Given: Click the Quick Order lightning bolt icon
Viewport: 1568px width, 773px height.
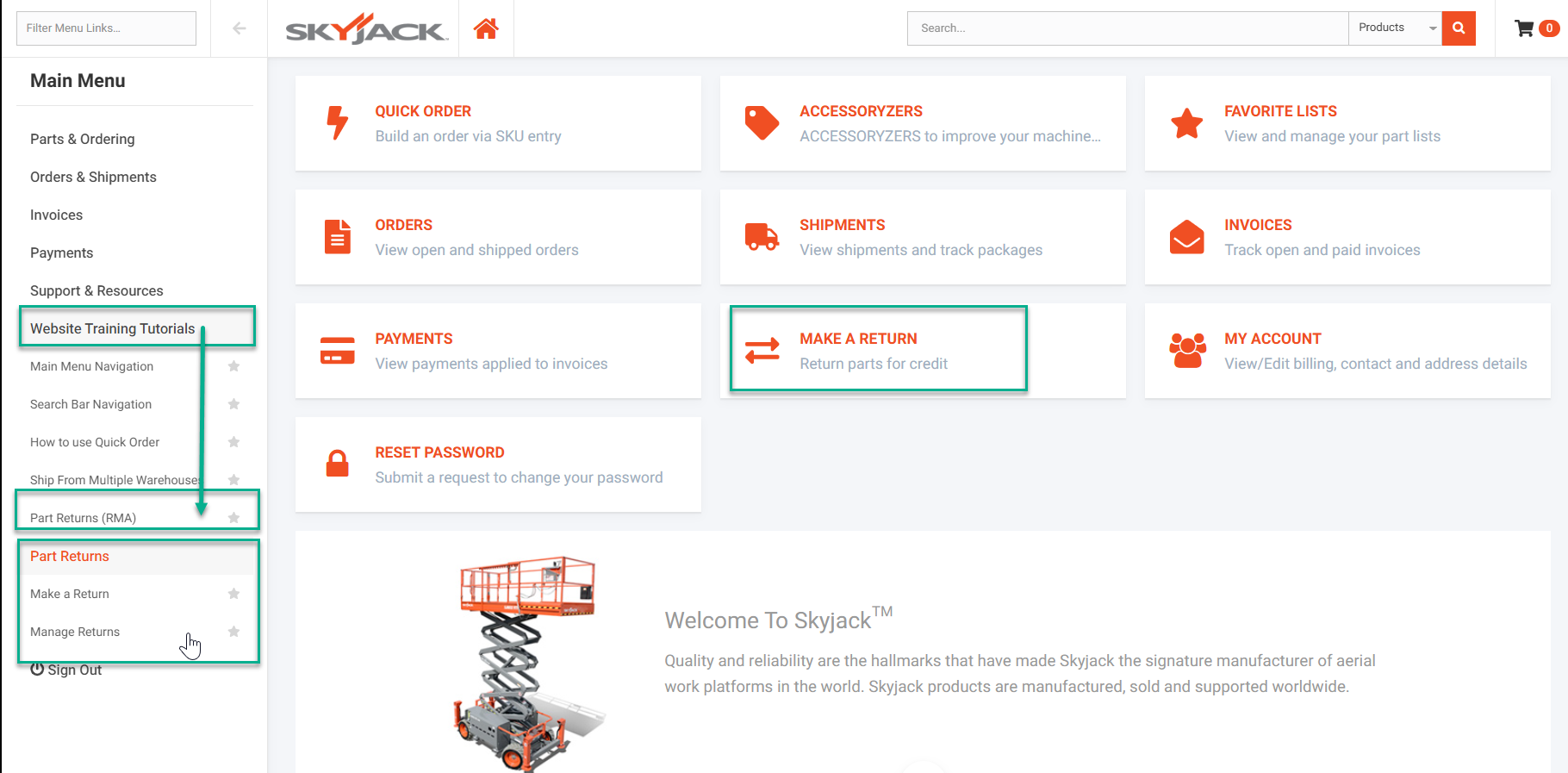Looking at the screenshot, I should 337,123.
